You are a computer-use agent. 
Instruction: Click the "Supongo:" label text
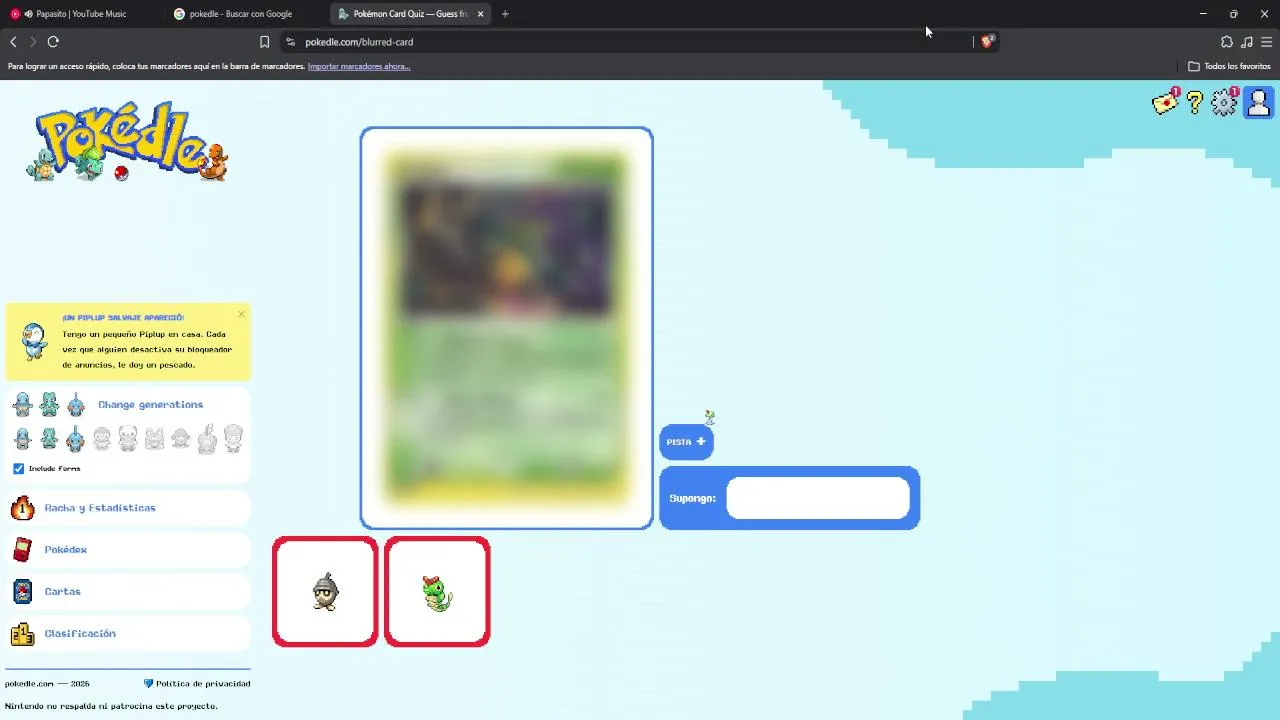click(693, 498)
